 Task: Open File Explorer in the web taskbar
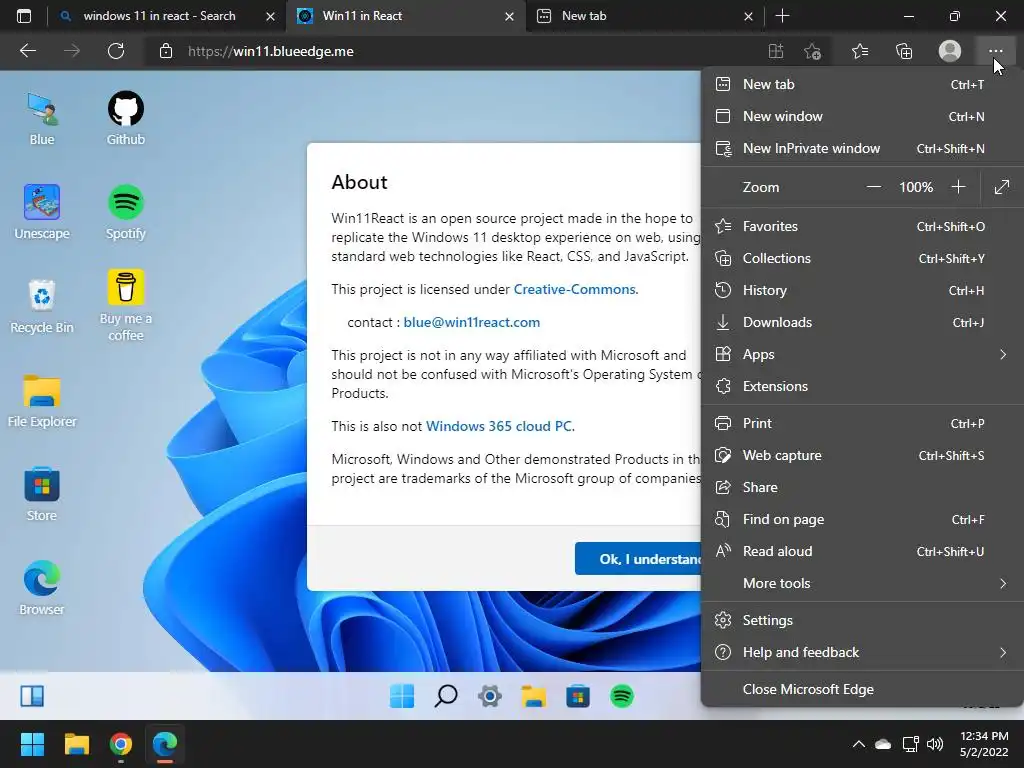tap(534, 696)
